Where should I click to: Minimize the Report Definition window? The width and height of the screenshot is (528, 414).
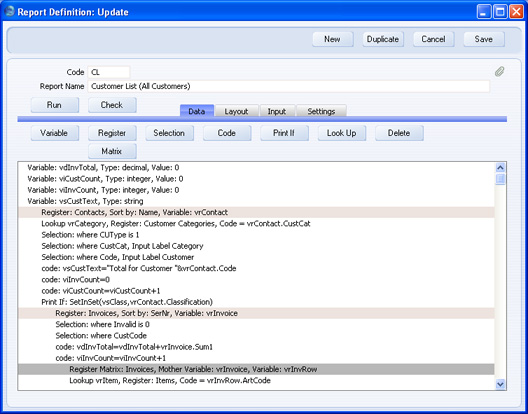(x=484, y=12)
